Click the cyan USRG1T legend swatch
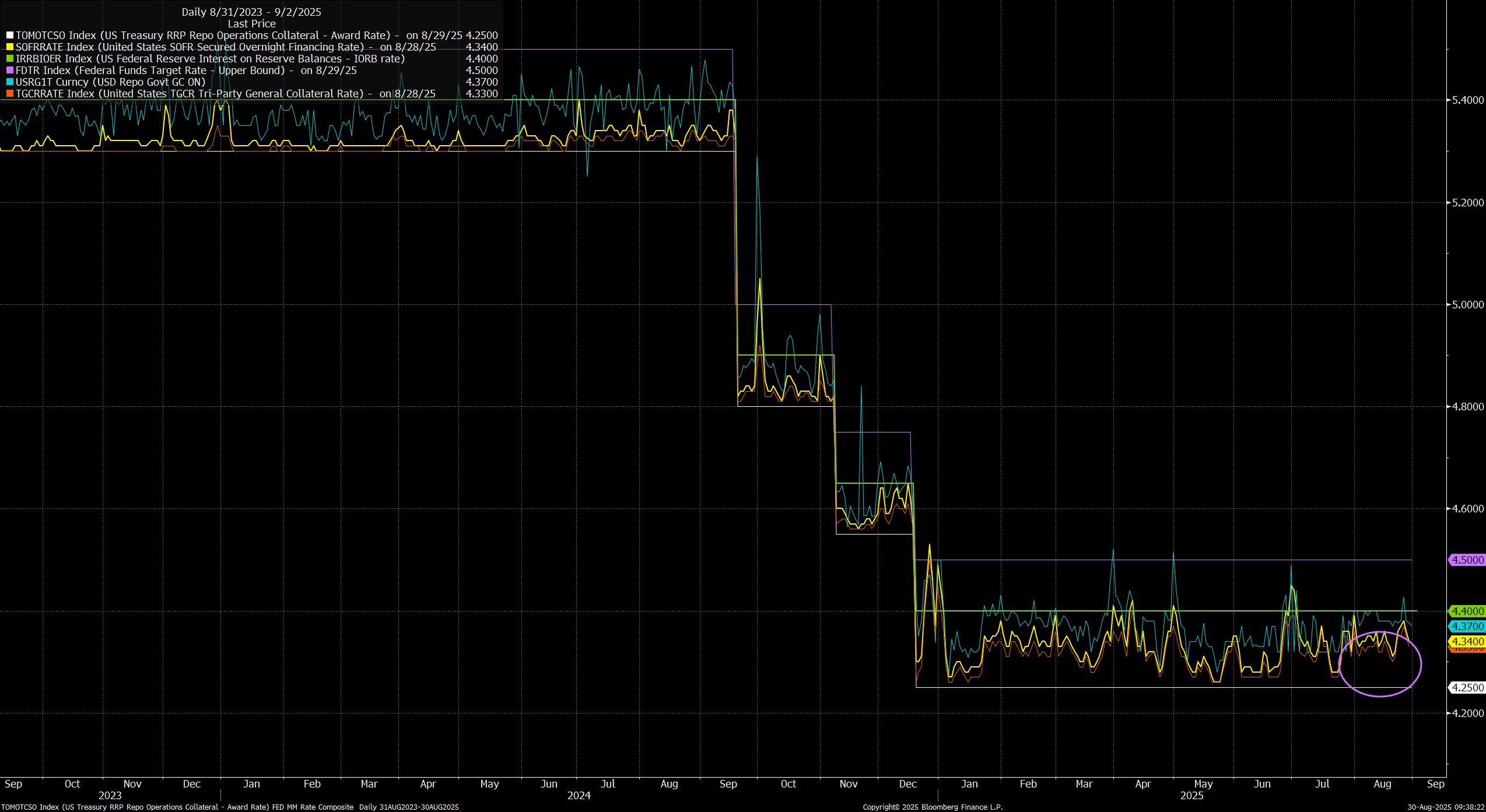This screenshot has width=1486, height=812. click(x=10, y=82)
